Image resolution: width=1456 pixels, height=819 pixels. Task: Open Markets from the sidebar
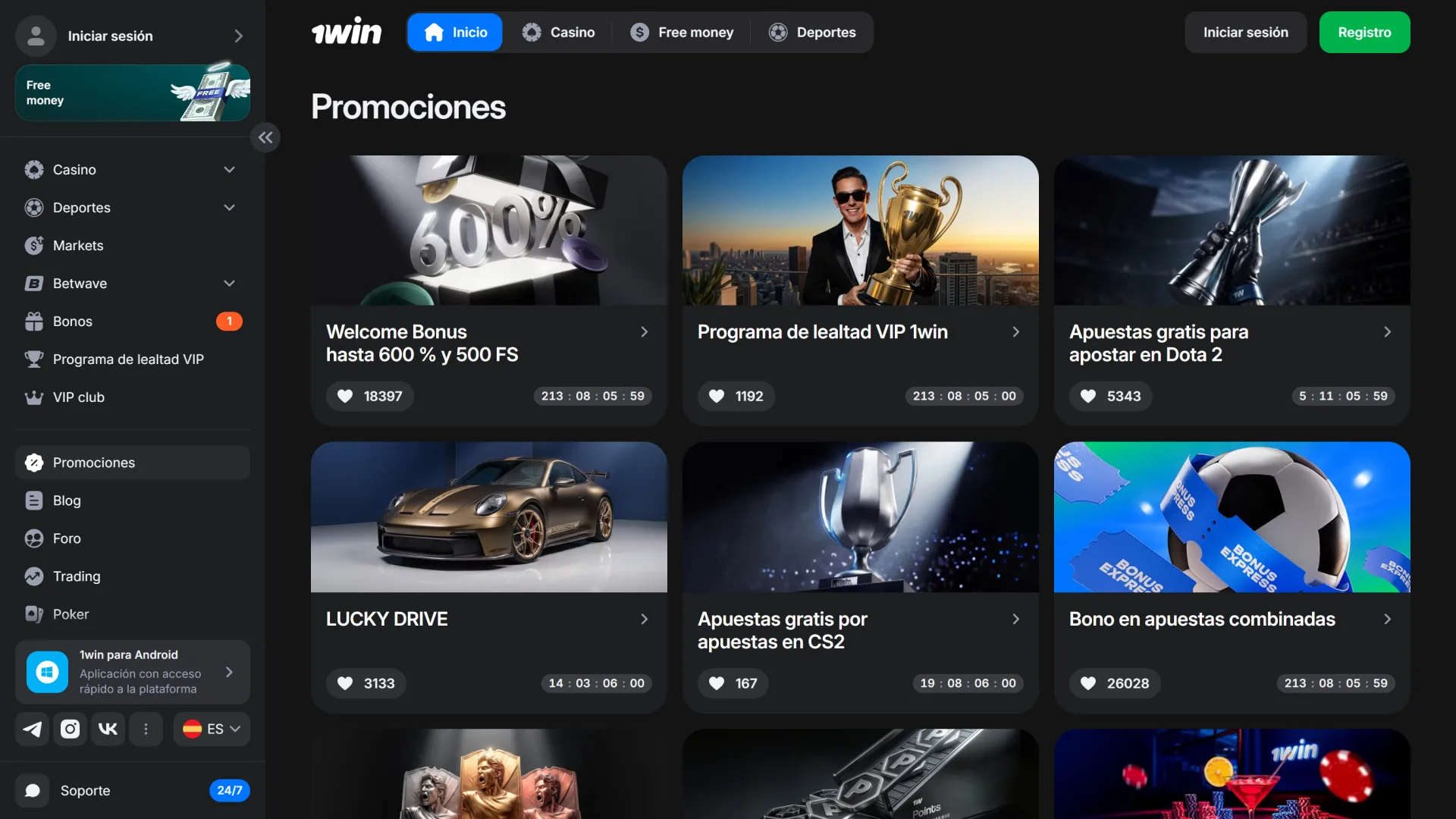coord(133,245)
